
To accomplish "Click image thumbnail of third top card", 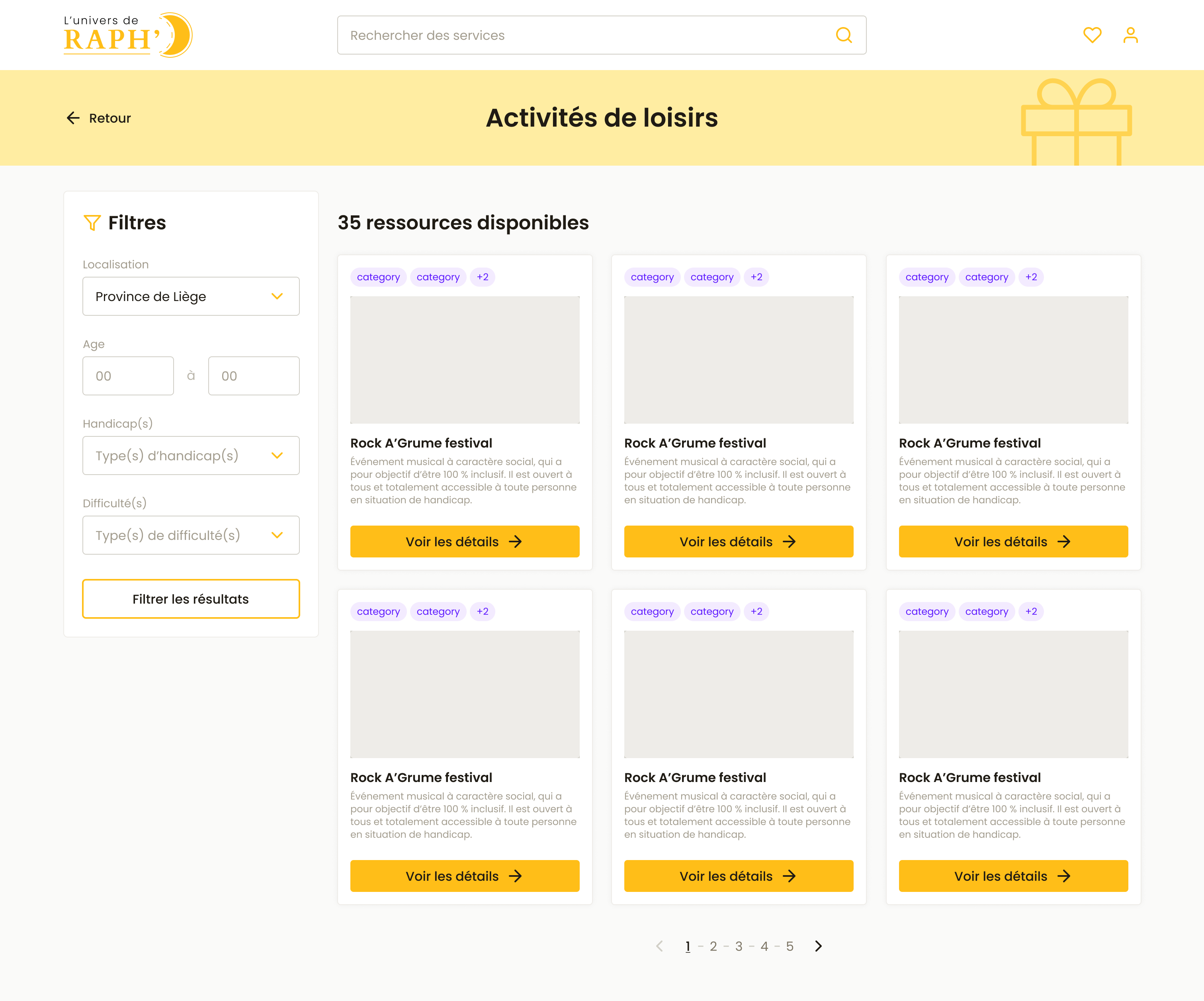I will (1013, 360).
